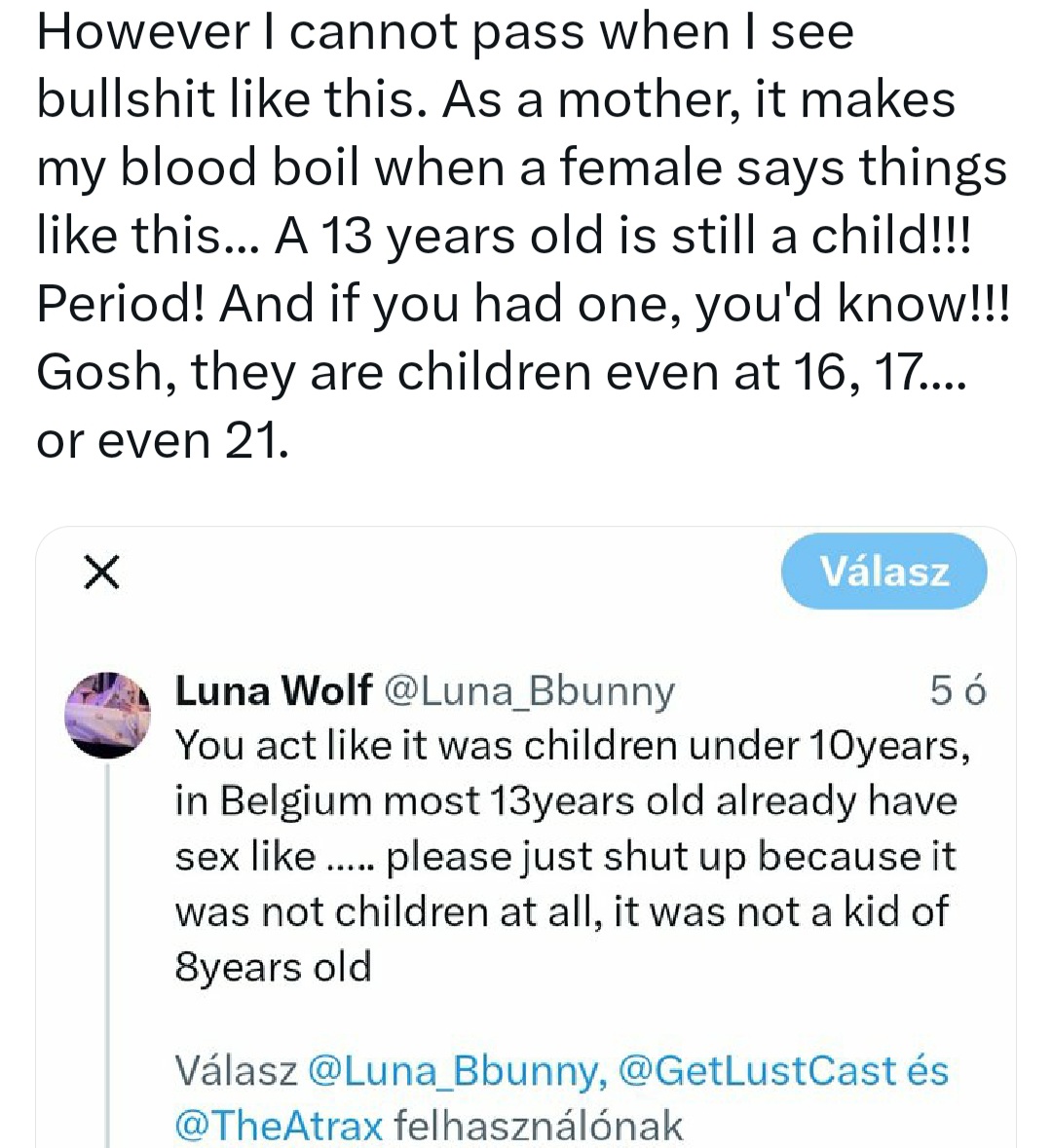Open Luna Wolf's profile picture

[x=108, y=714]
